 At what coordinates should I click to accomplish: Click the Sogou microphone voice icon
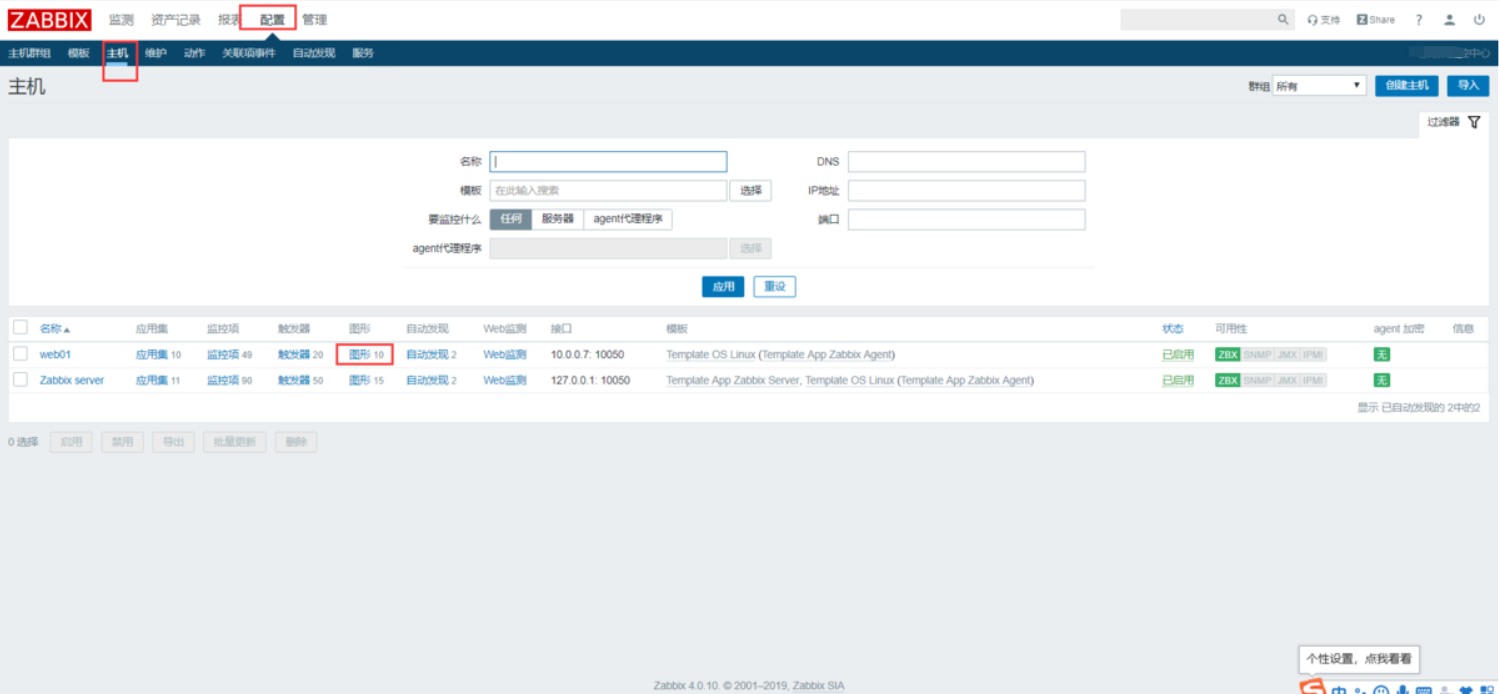1403,689
